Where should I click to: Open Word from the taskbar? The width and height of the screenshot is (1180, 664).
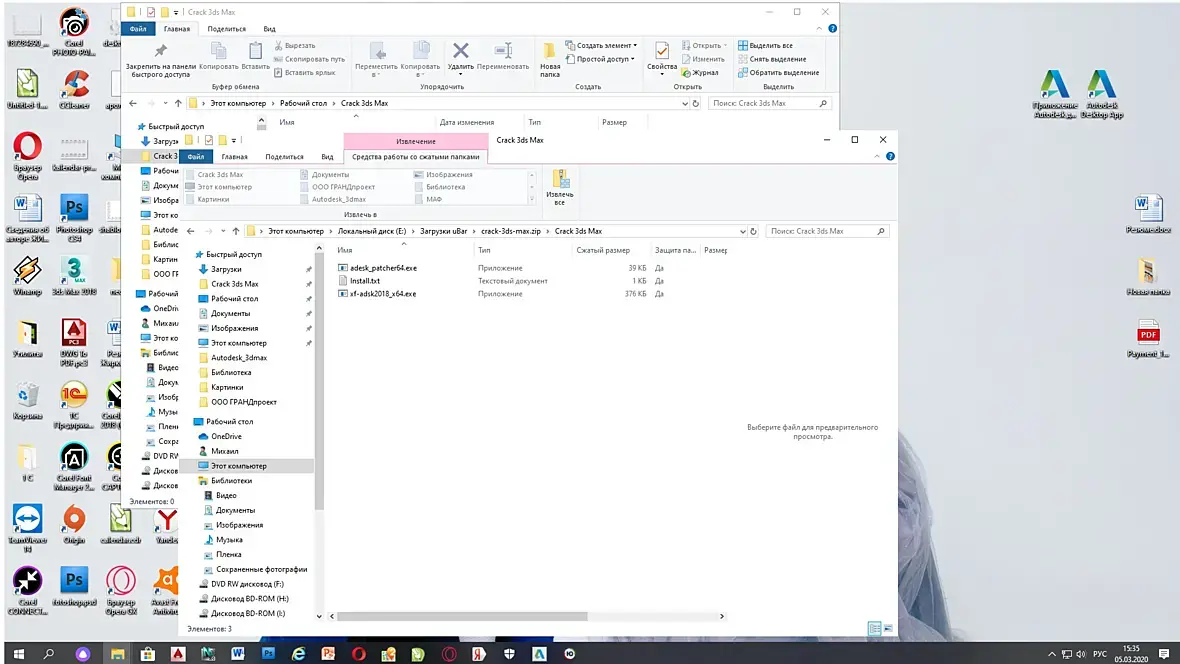pyautogui.click(x=238, y=653)
